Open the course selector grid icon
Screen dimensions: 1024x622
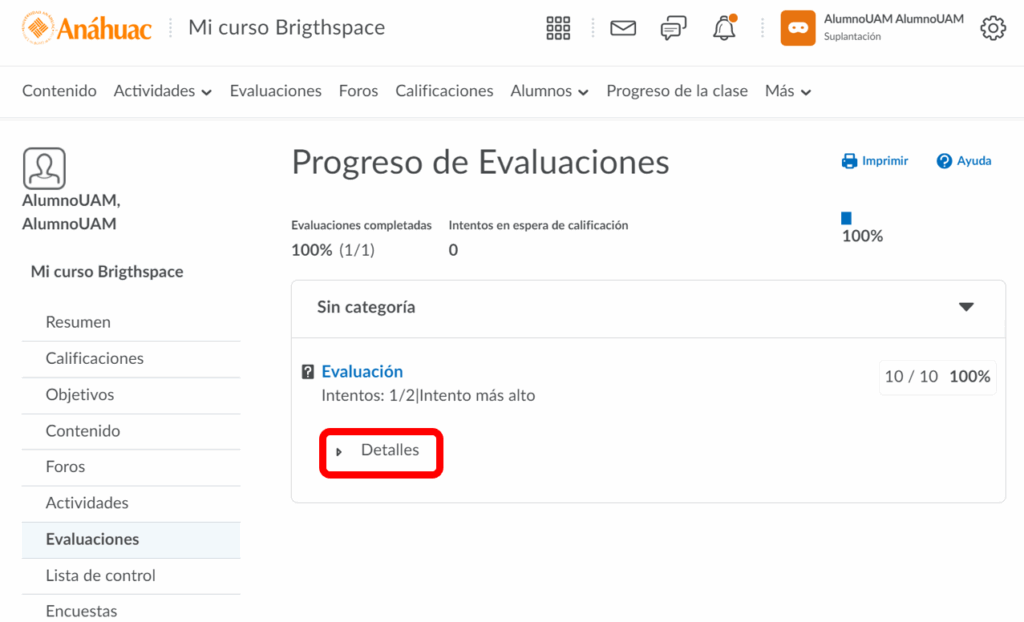(x=558, y=28)
